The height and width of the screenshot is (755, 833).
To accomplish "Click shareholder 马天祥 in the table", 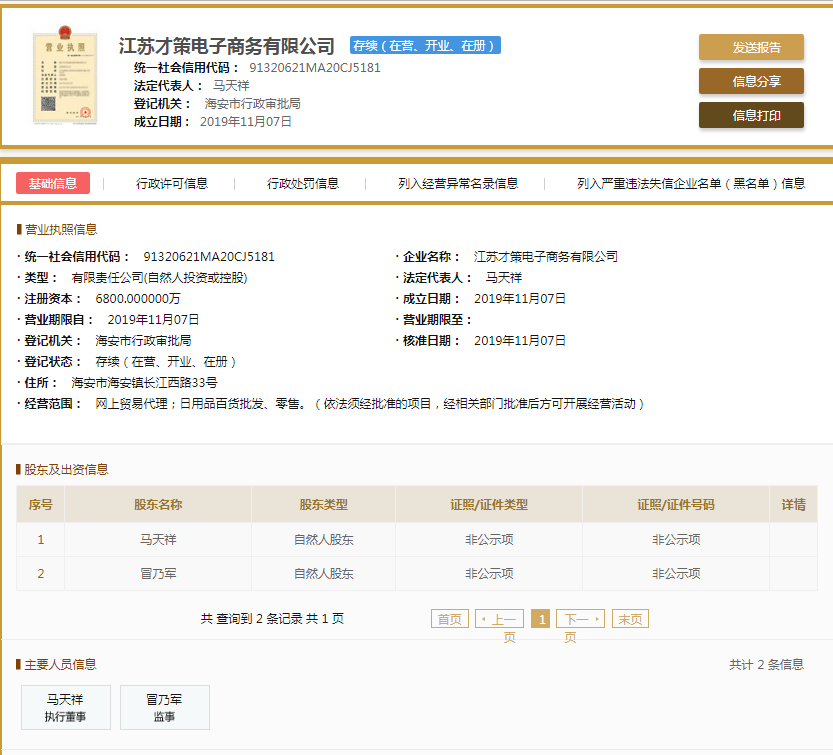I will [x=158, y=539].
